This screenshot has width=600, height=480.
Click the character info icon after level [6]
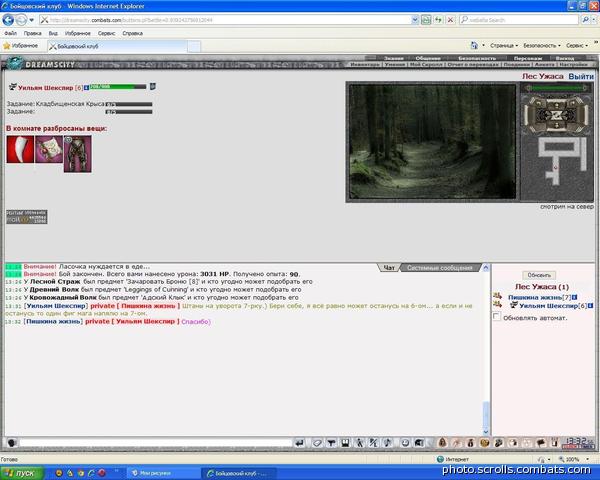coord(86,88)
